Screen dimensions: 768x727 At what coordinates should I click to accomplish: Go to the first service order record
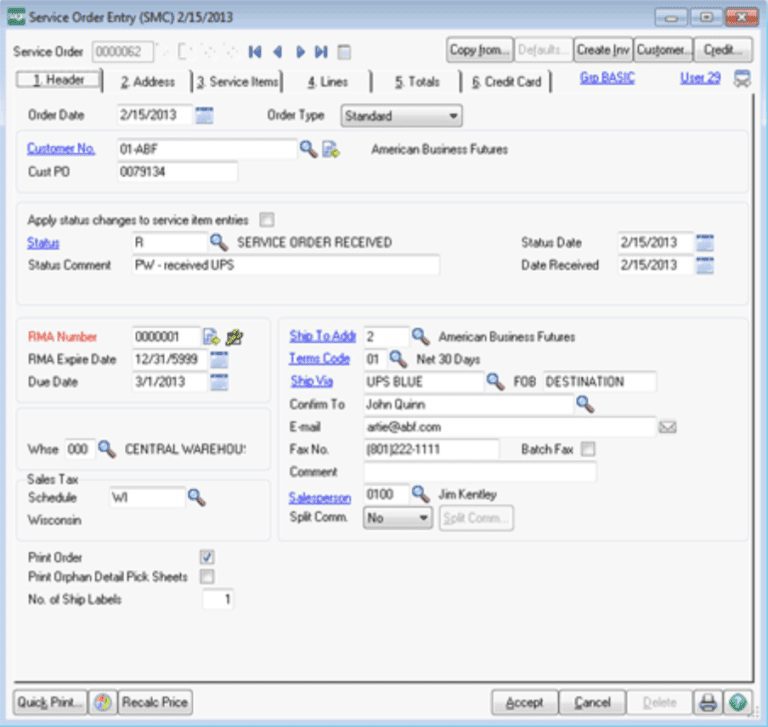pyautogui.click(x=255, y=51)
